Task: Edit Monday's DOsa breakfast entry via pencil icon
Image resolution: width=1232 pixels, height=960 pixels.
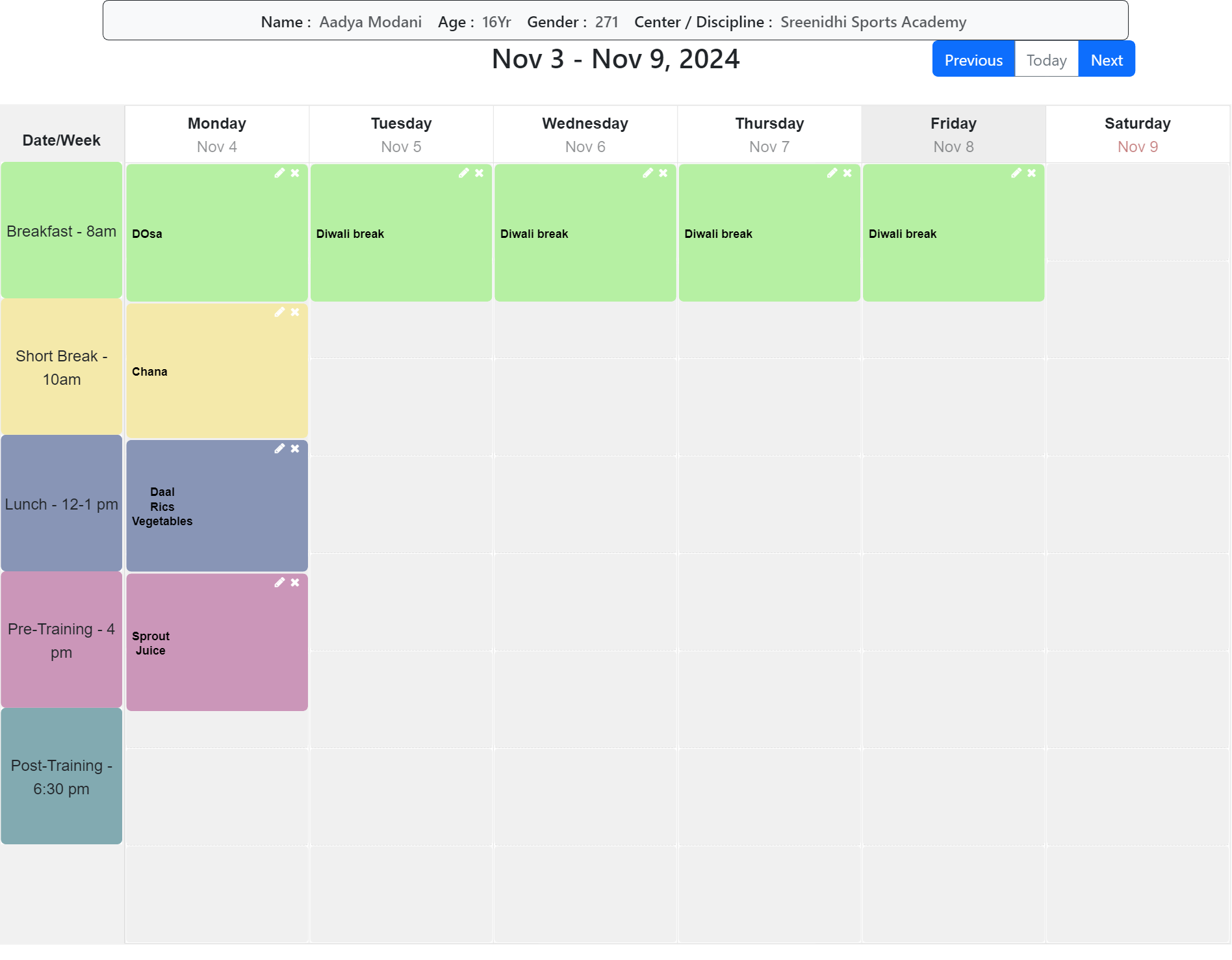Action: (x=279, y=173)
